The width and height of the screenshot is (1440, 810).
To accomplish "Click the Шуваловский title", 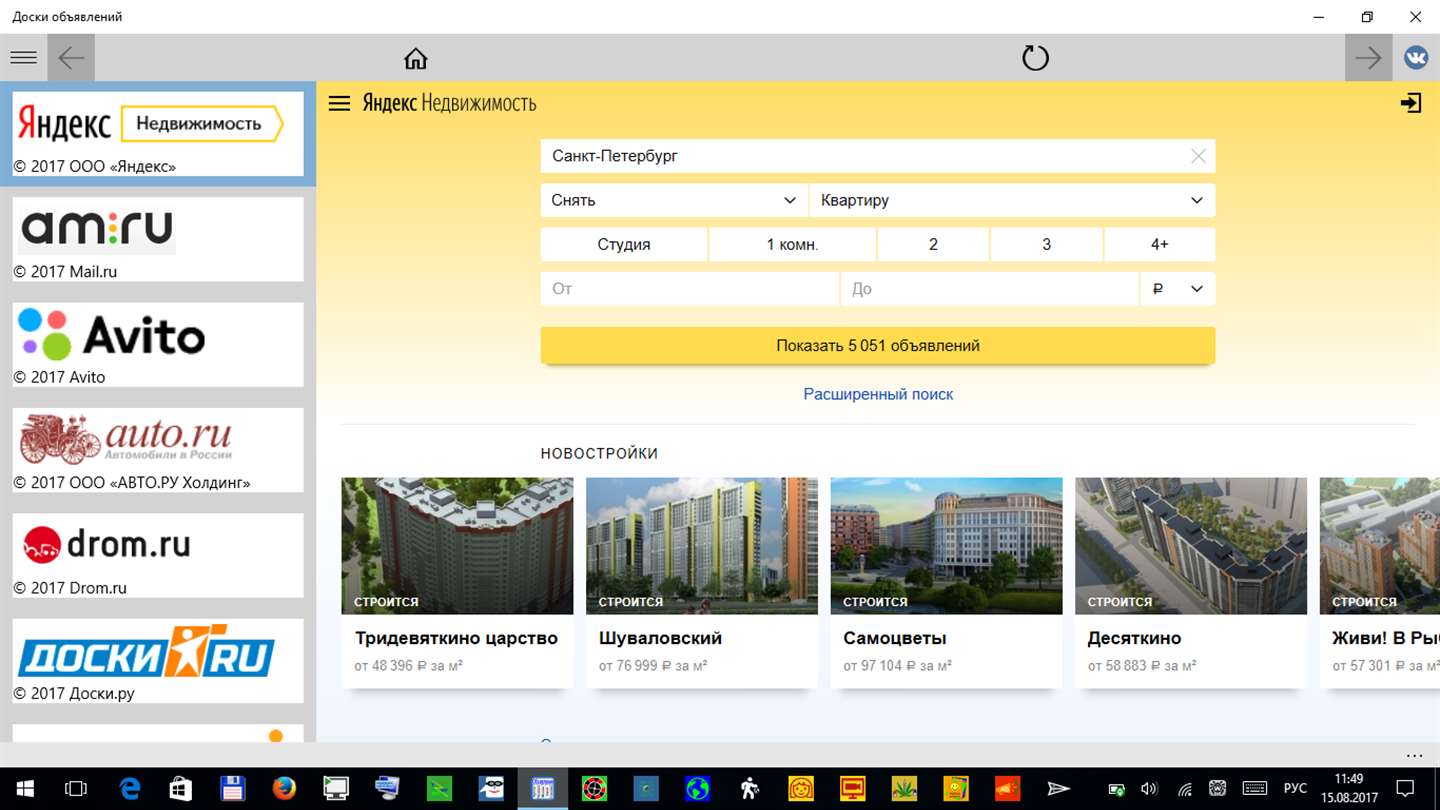I will click(x=660, y=638).
